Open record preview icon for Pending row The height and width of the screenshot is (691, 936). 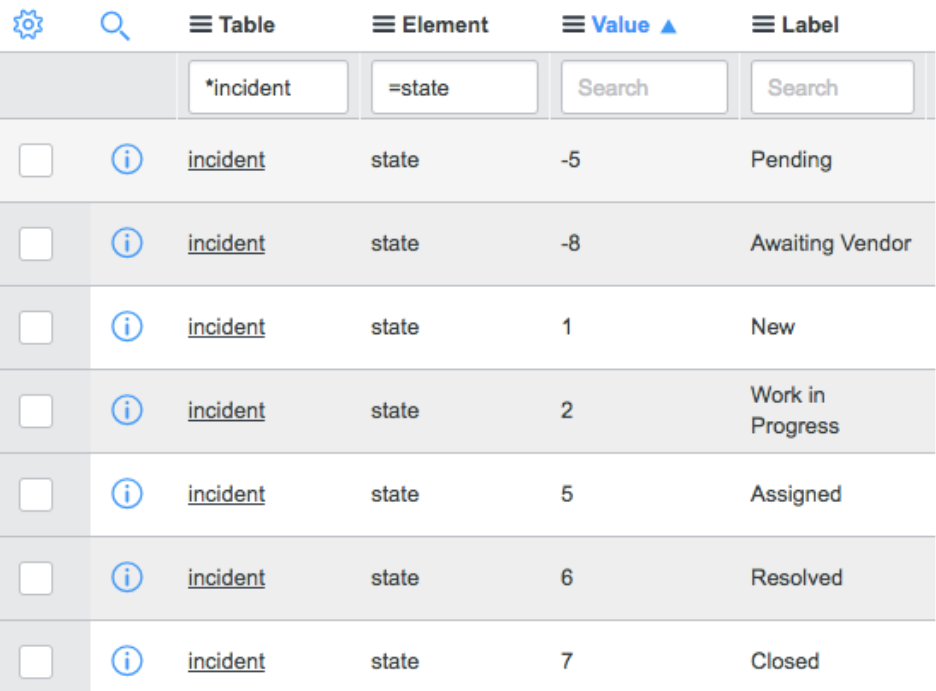coord(127,160)
